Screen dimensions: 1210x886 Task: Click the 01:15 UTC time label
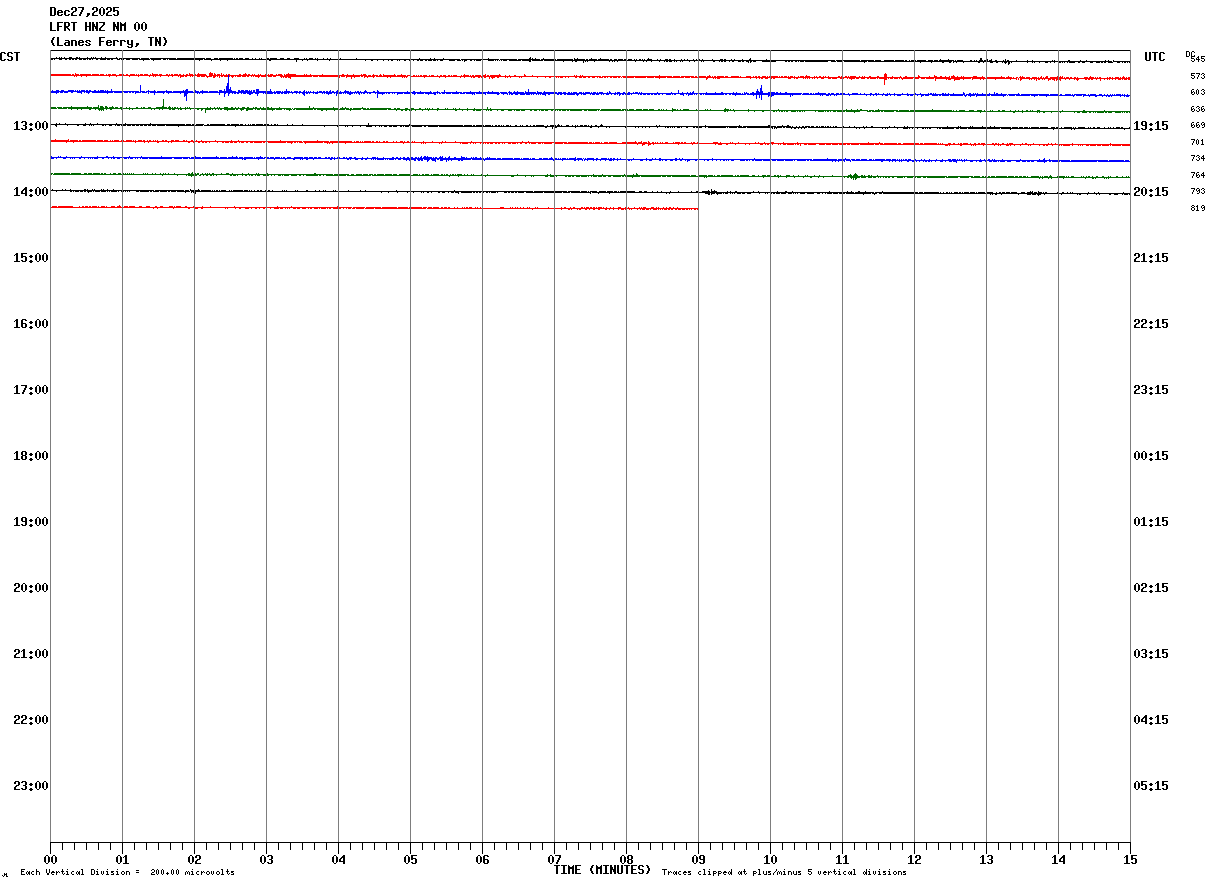click(1151, 522)
